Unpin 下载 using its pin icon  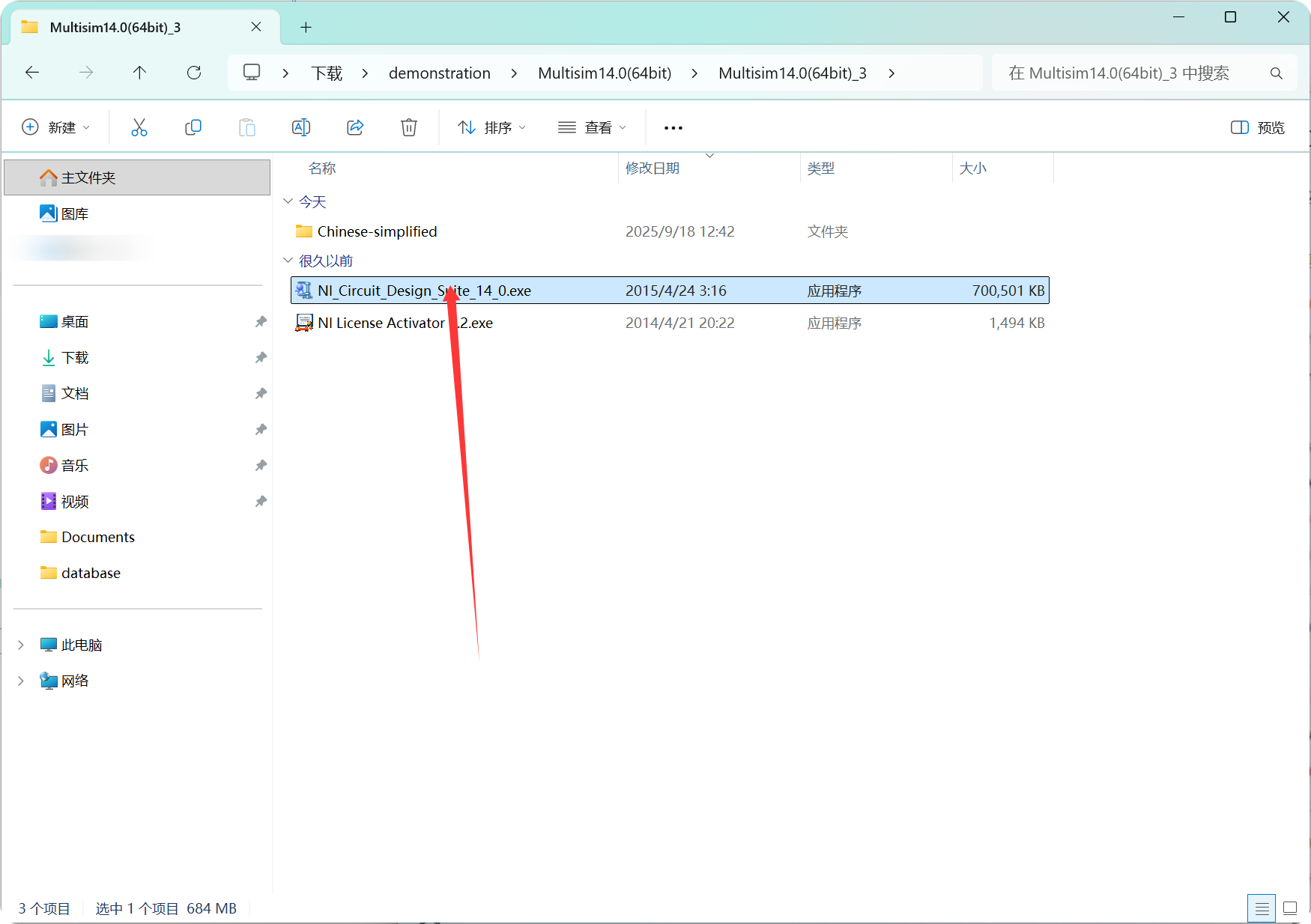point(261,357)
